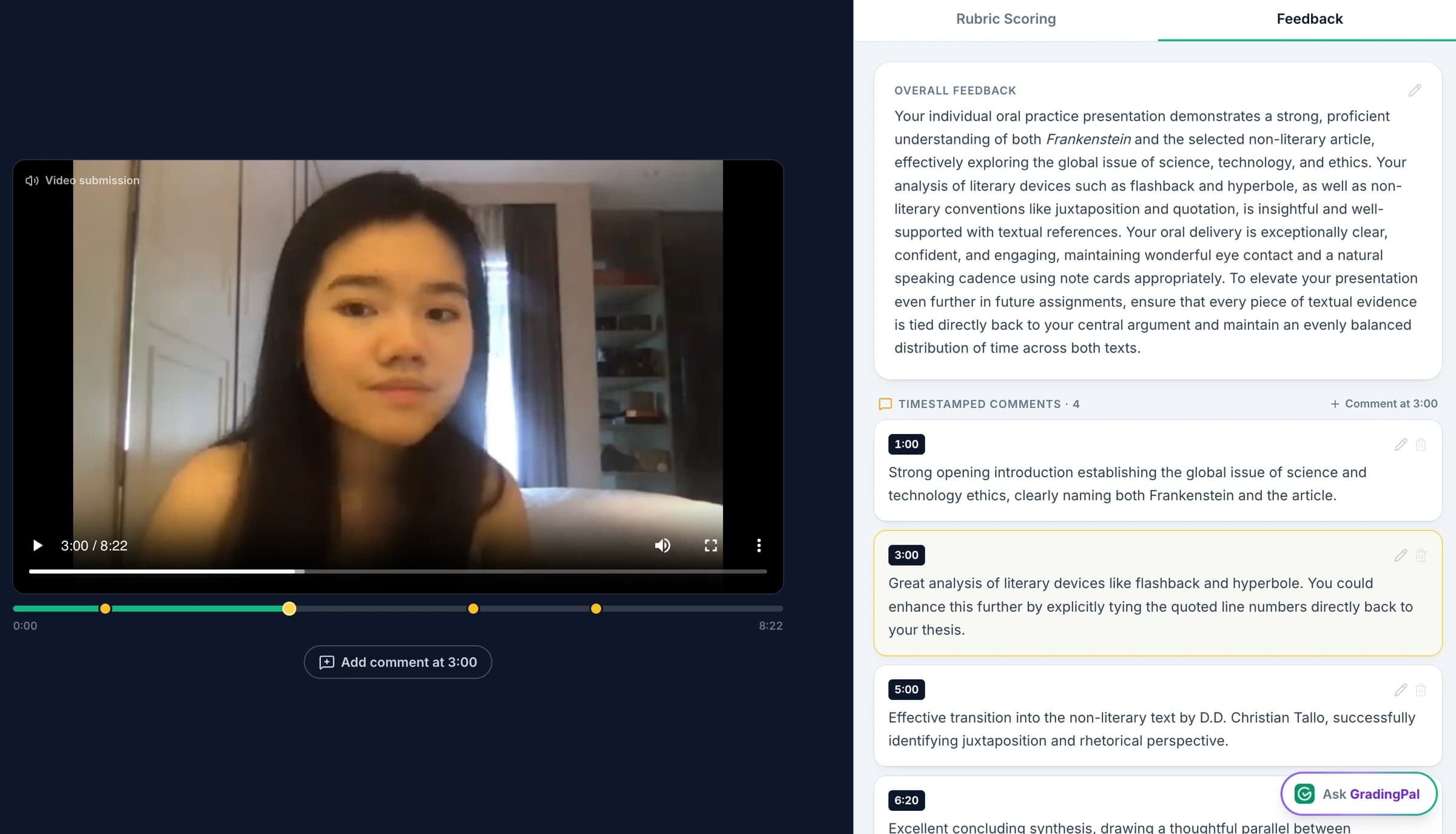Viewport: 1456px width, 834px height.
Task: Jump to the 1:00 timeline marker dot
Action: pos(105,608)
